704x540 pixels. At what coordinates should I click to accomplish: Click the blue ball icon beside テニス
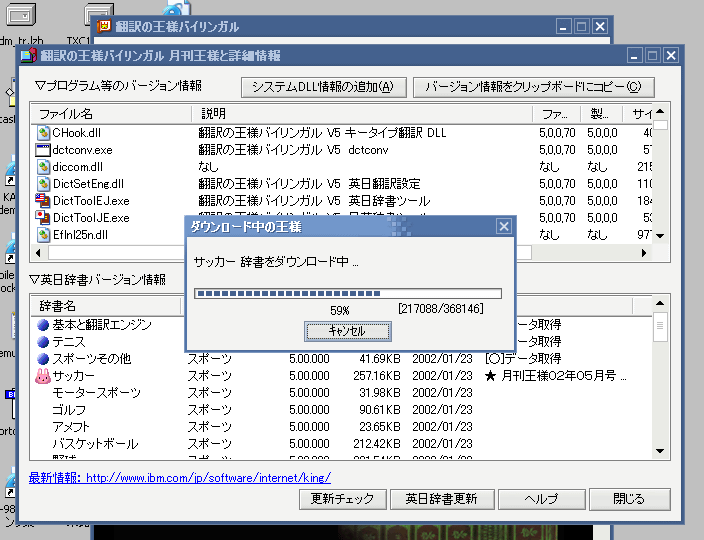[43, 342]
